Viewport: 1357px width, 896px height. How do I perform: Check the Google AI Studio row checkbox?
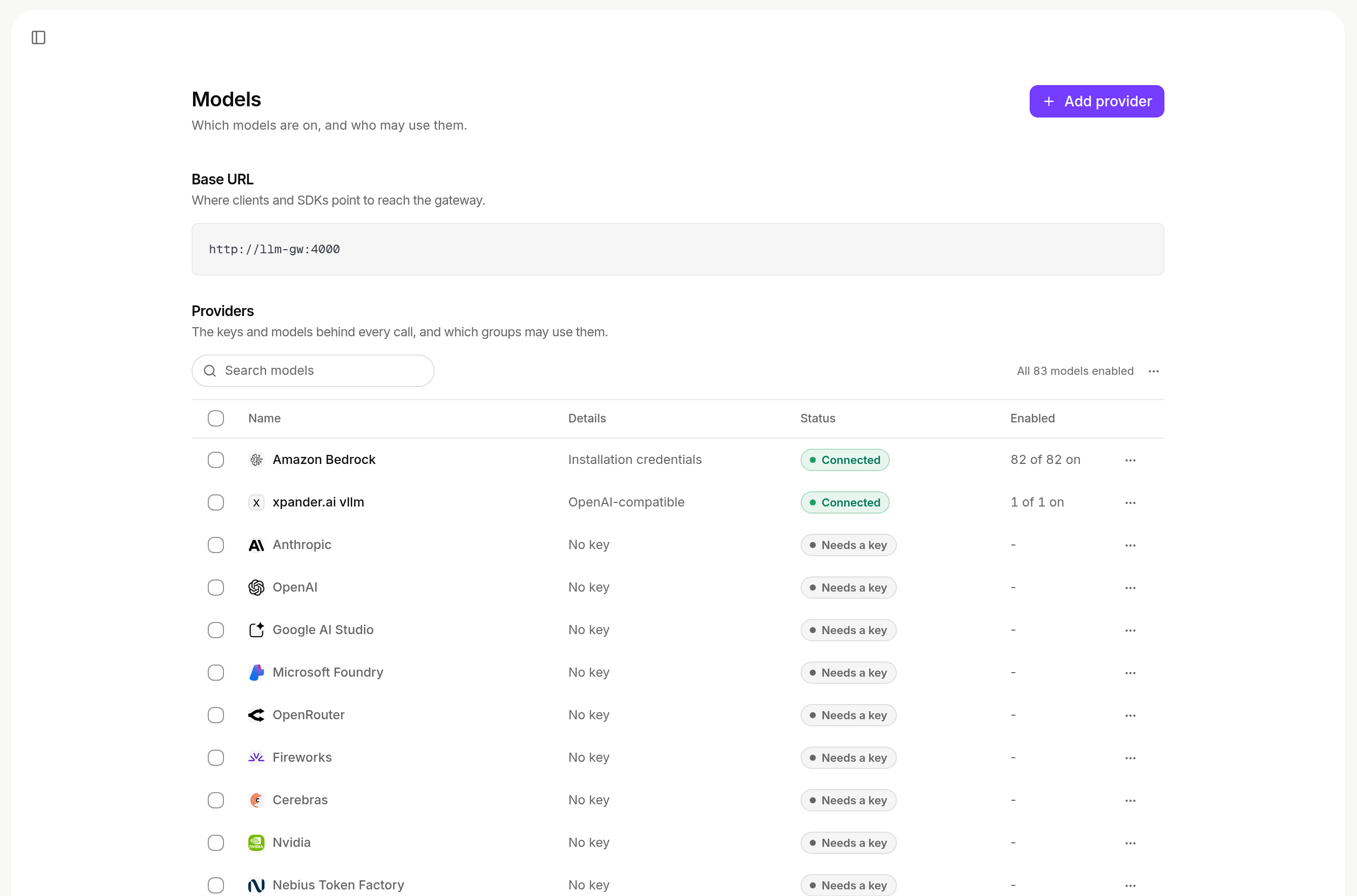click(x=215, y=630)
